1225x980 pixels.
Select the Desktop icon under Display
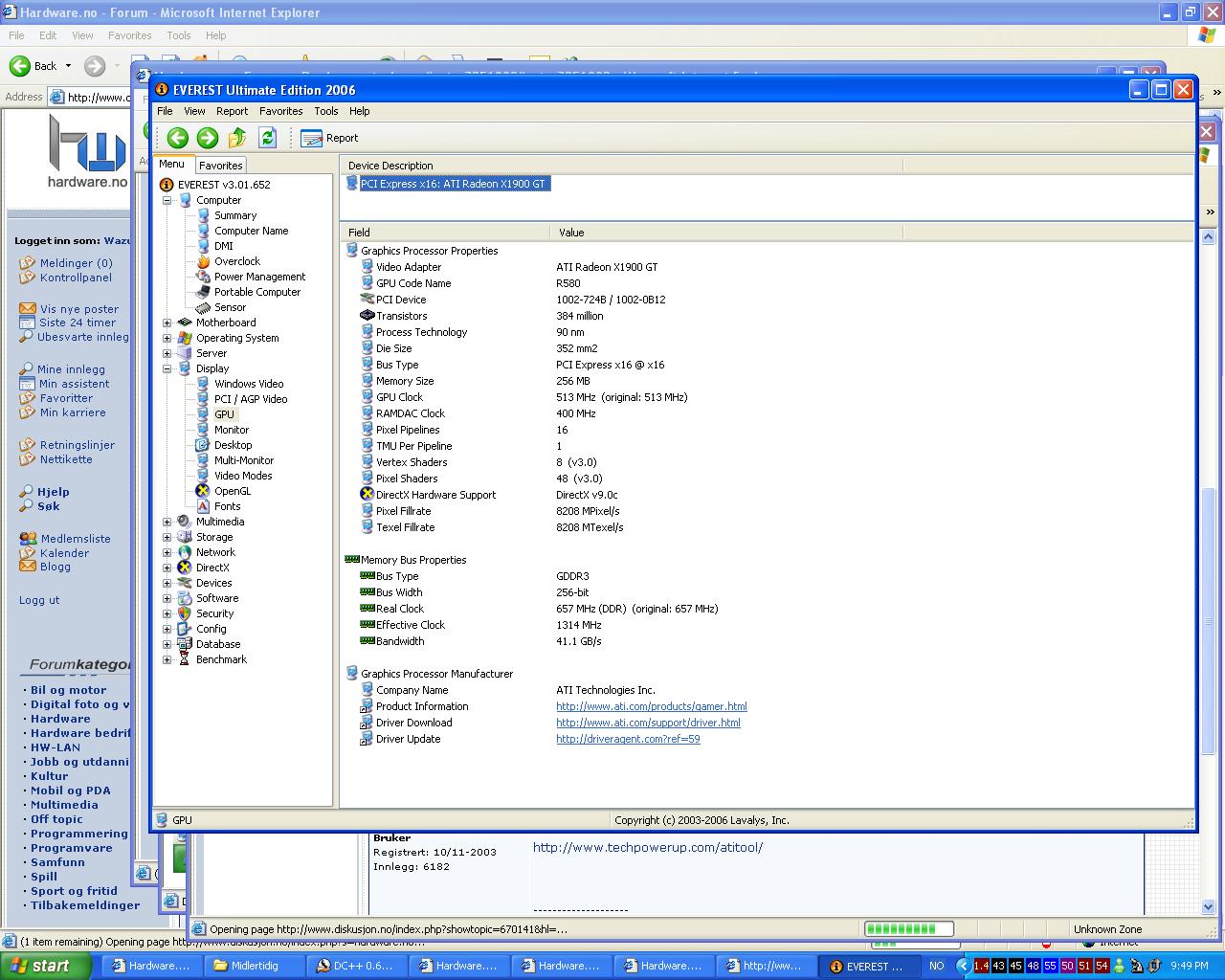click(x=203, y=445)
